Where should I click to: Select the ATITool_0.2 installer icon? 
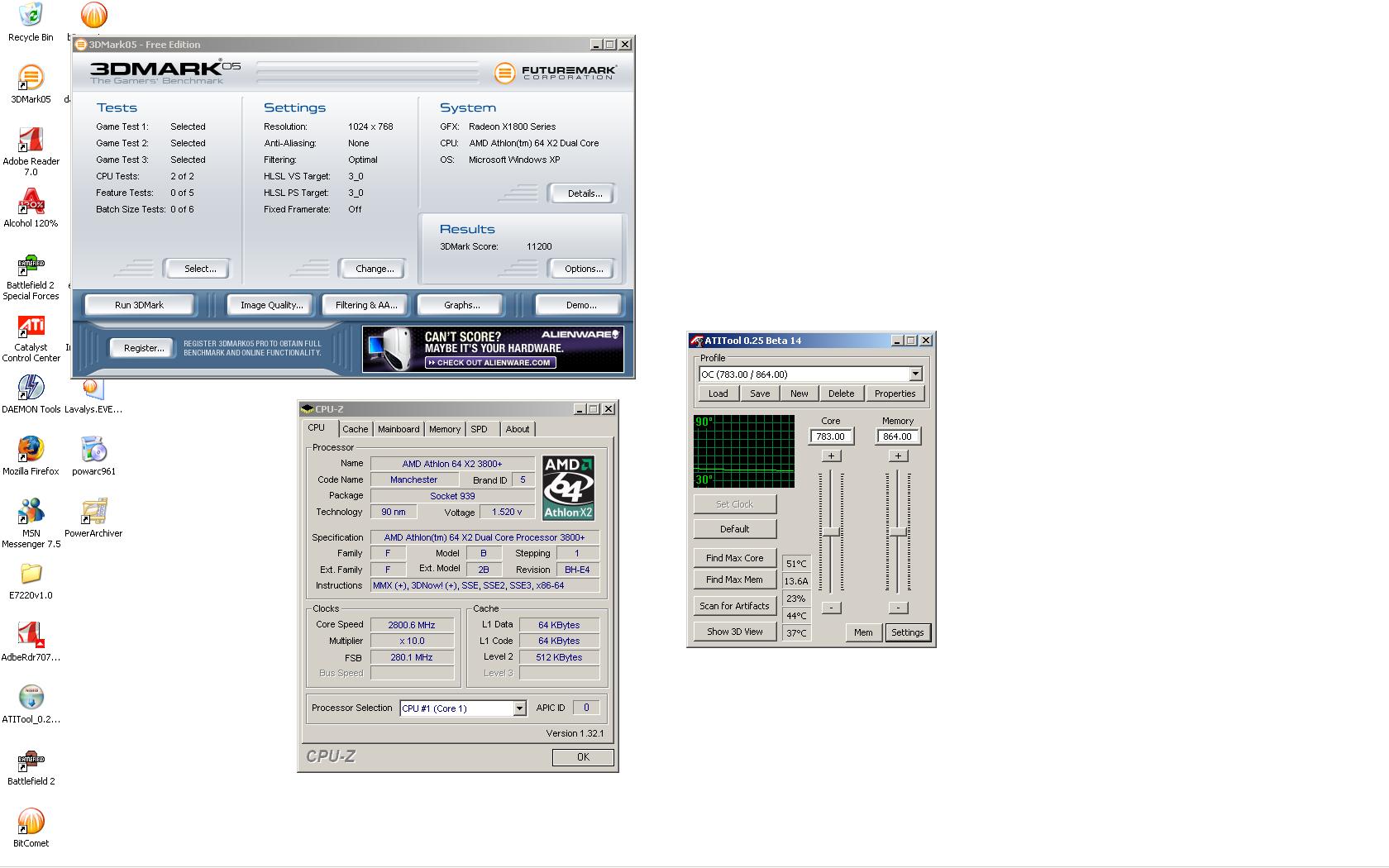pyautogui.click(x=31, y=703)
